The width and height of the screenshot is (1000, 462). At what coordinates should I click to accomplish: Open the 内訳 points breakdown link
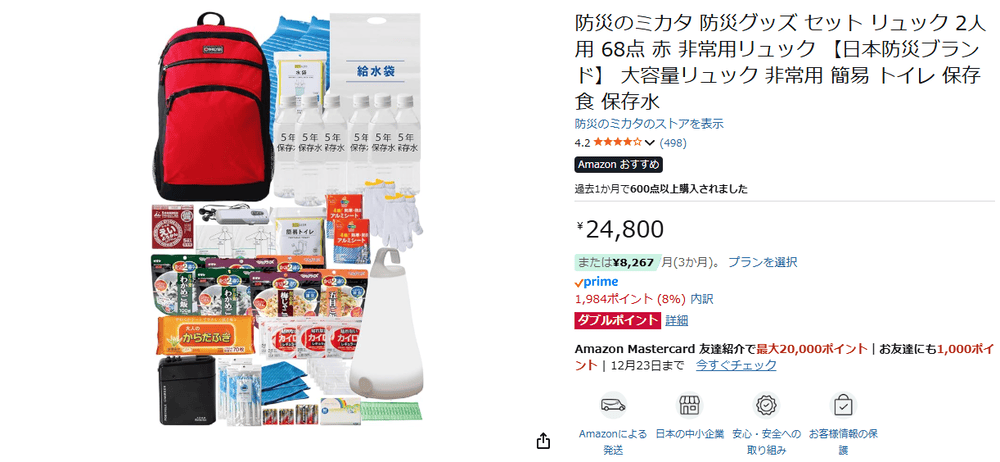(702, 299)
